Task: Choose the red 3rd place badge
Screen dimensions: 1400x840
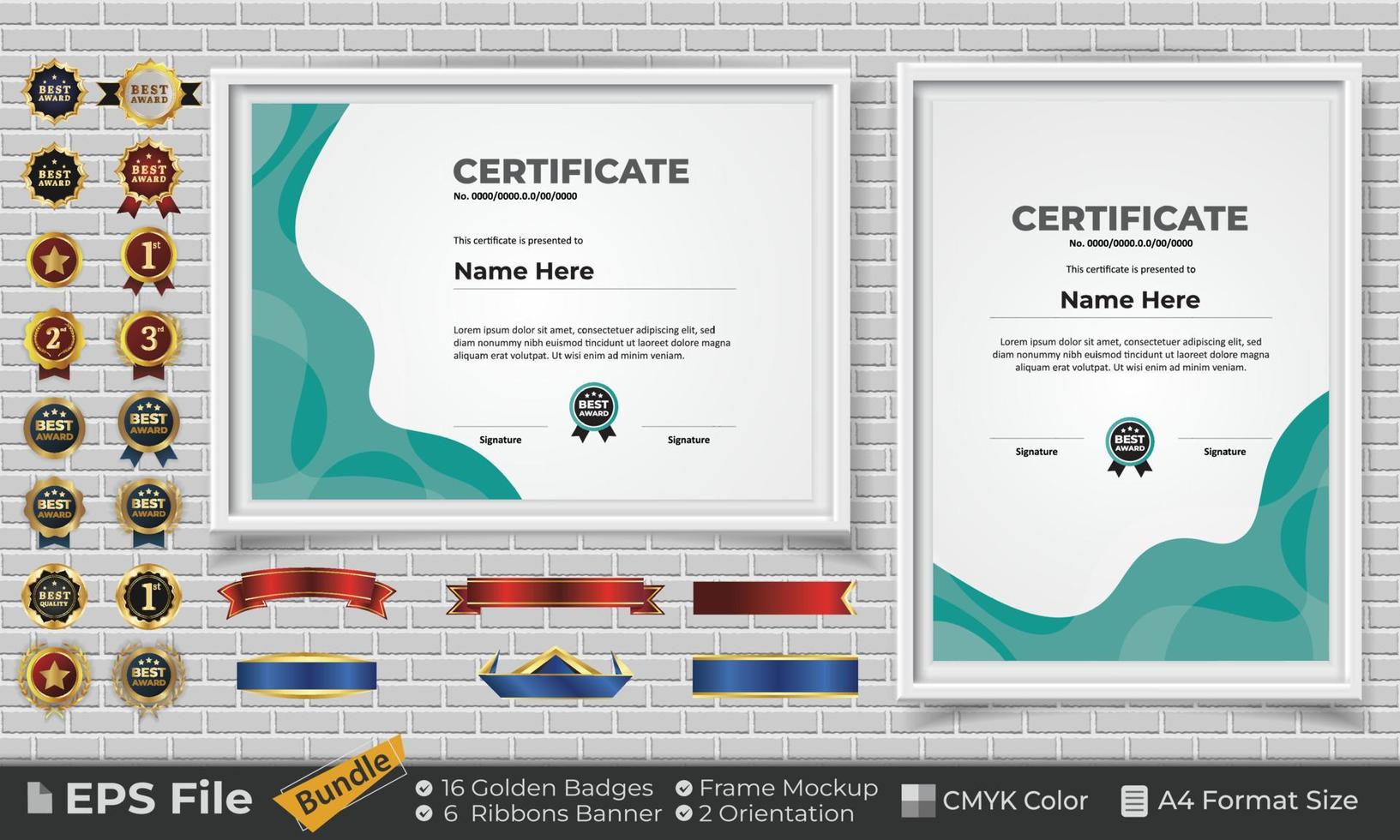Action: tap(148, 345)
